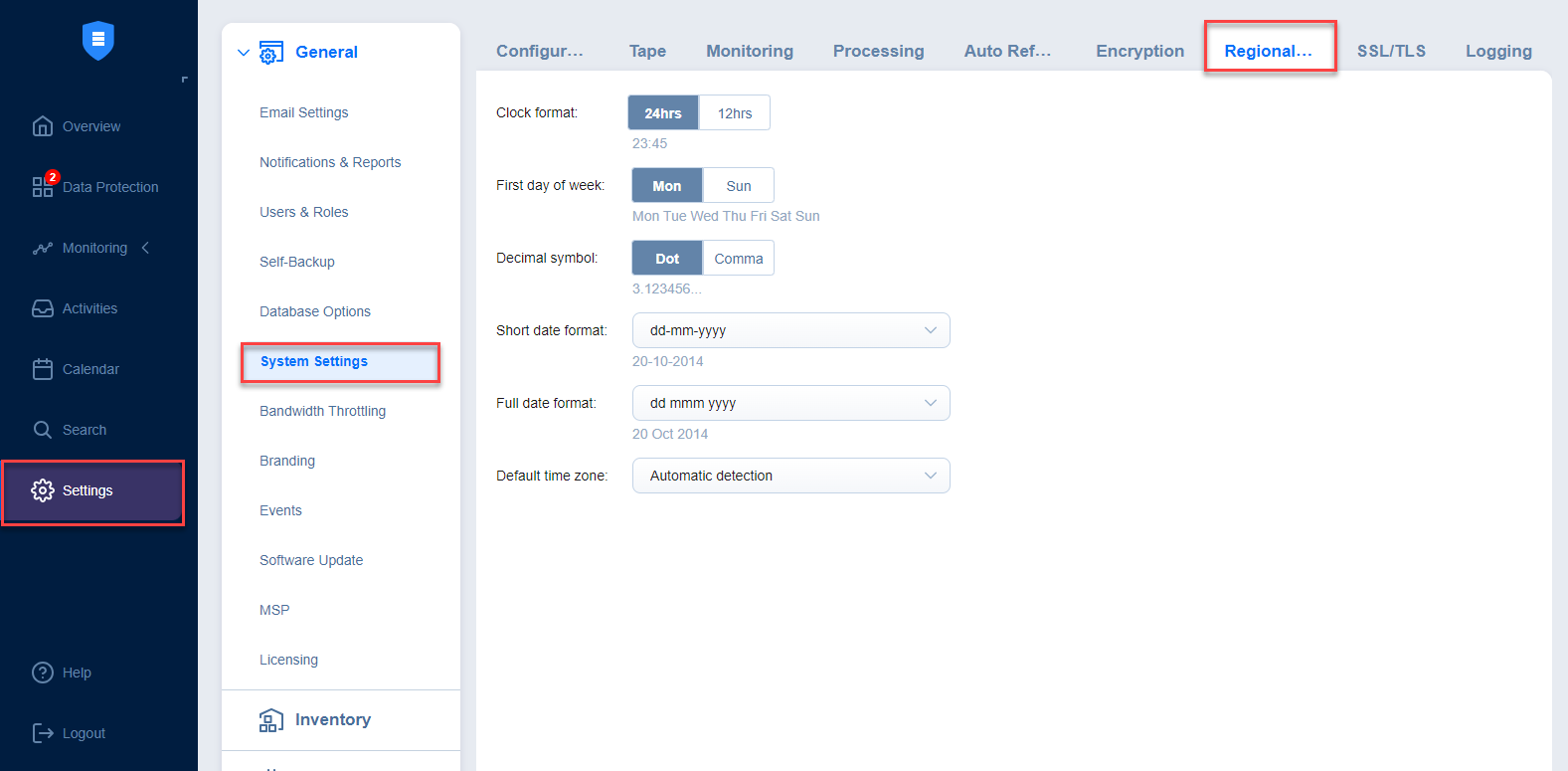Click the Logout arrow icon
1568x771 pixels.
(x=42, y=733)
